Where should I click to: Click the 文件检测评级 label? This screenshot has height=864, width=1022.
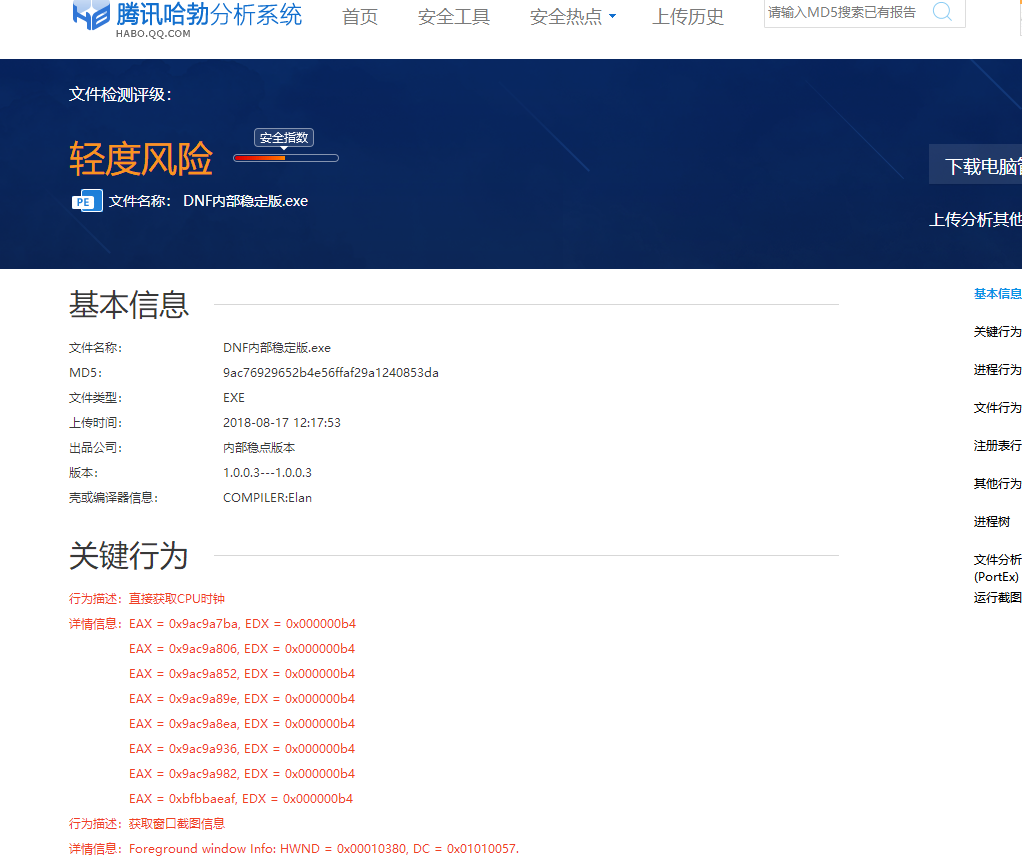click(x=120, y=94)
